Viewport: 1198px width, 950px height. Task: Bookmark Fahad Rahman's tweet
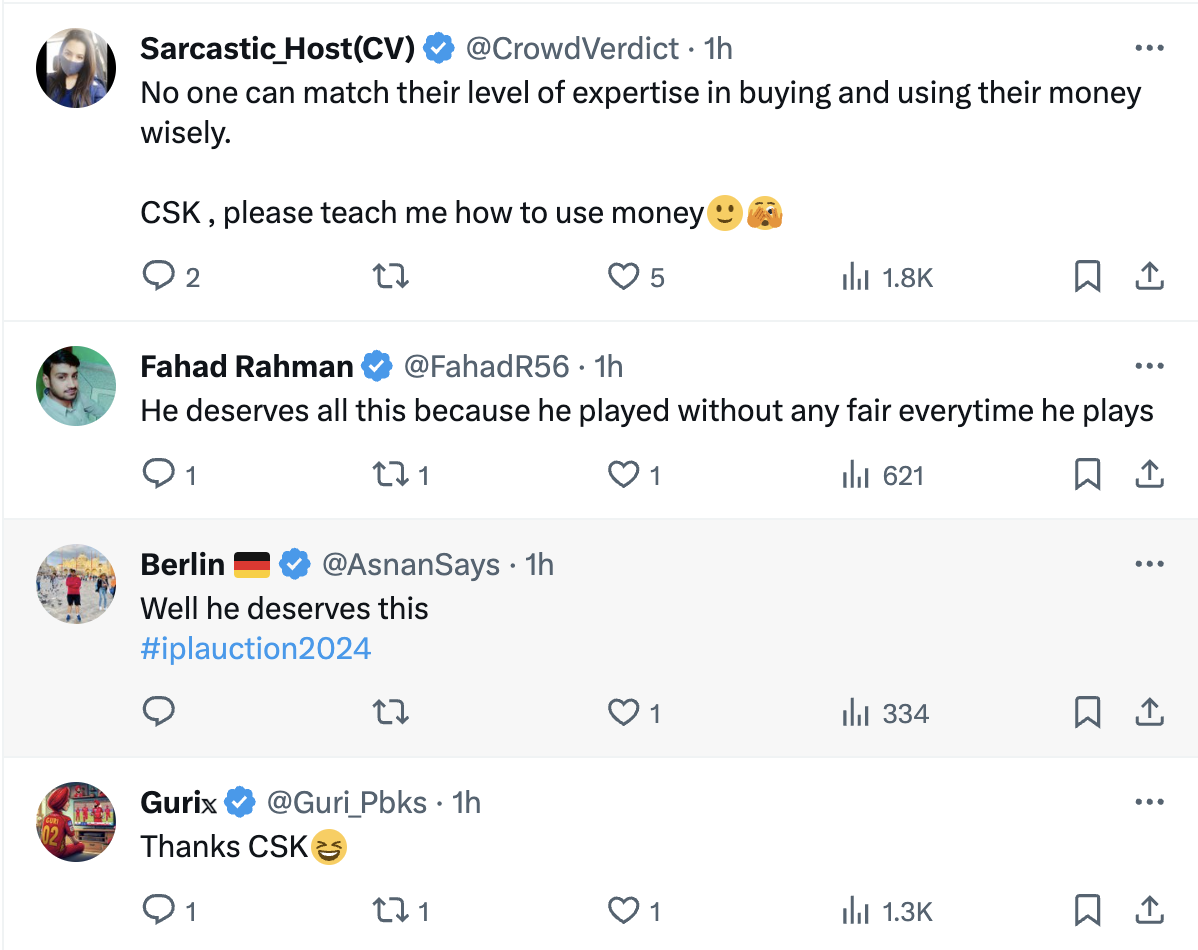[x=1087, y=475]
